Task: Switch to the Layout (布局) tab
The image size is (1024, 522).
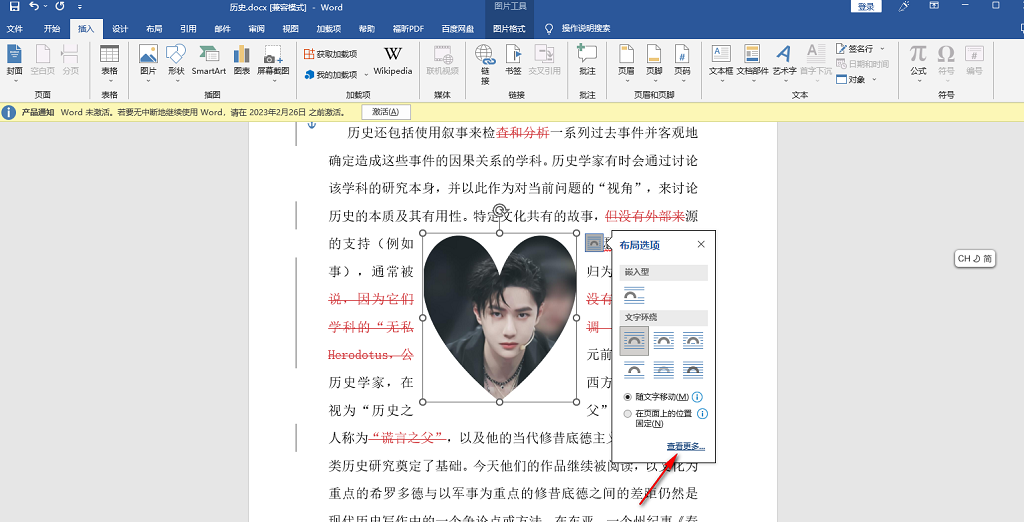Action: coord(154,29)
